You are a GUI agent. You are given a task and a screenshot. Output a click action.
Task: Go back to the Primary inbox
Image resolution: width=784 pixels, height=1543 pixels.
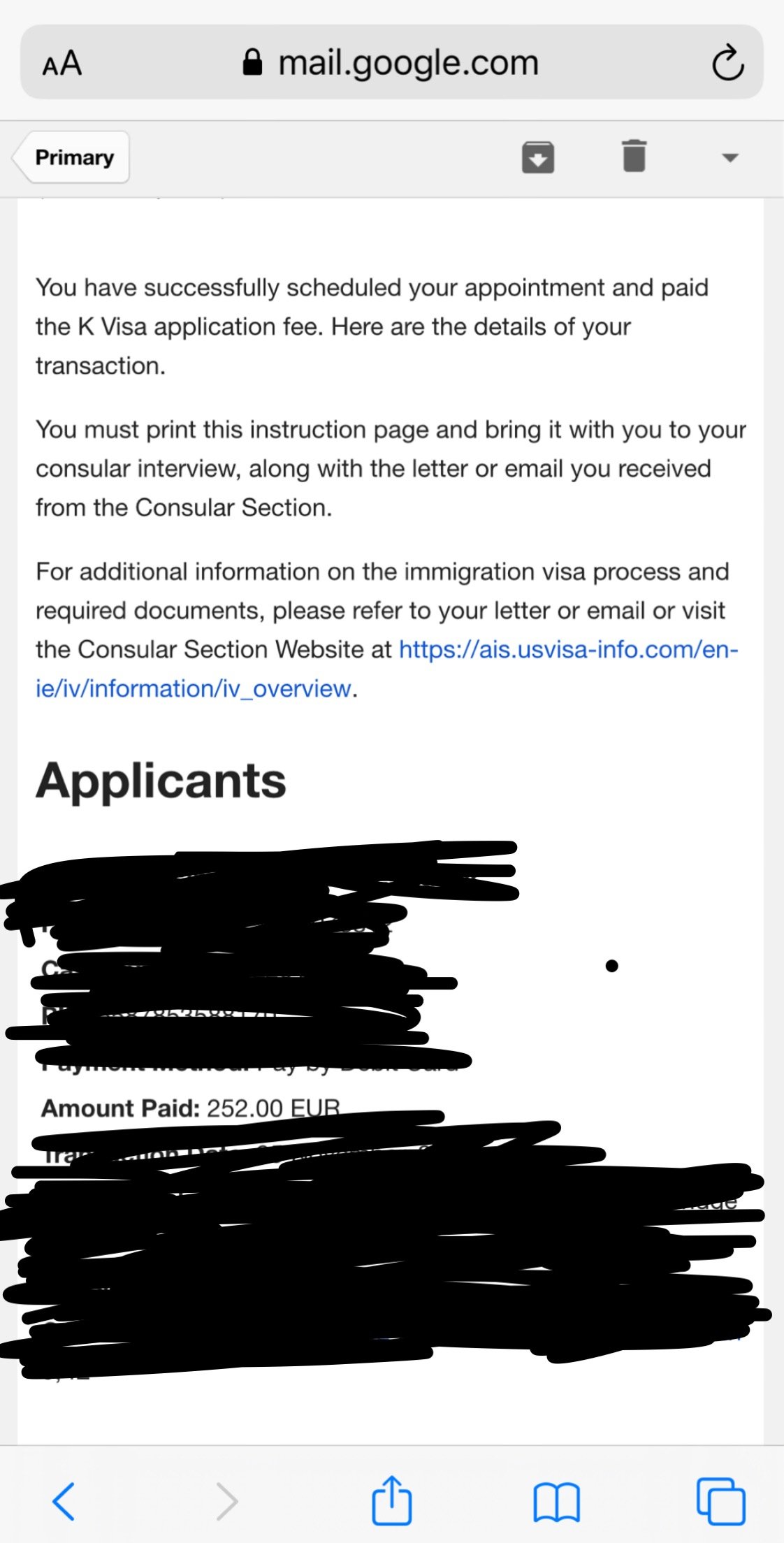[71, 157]
